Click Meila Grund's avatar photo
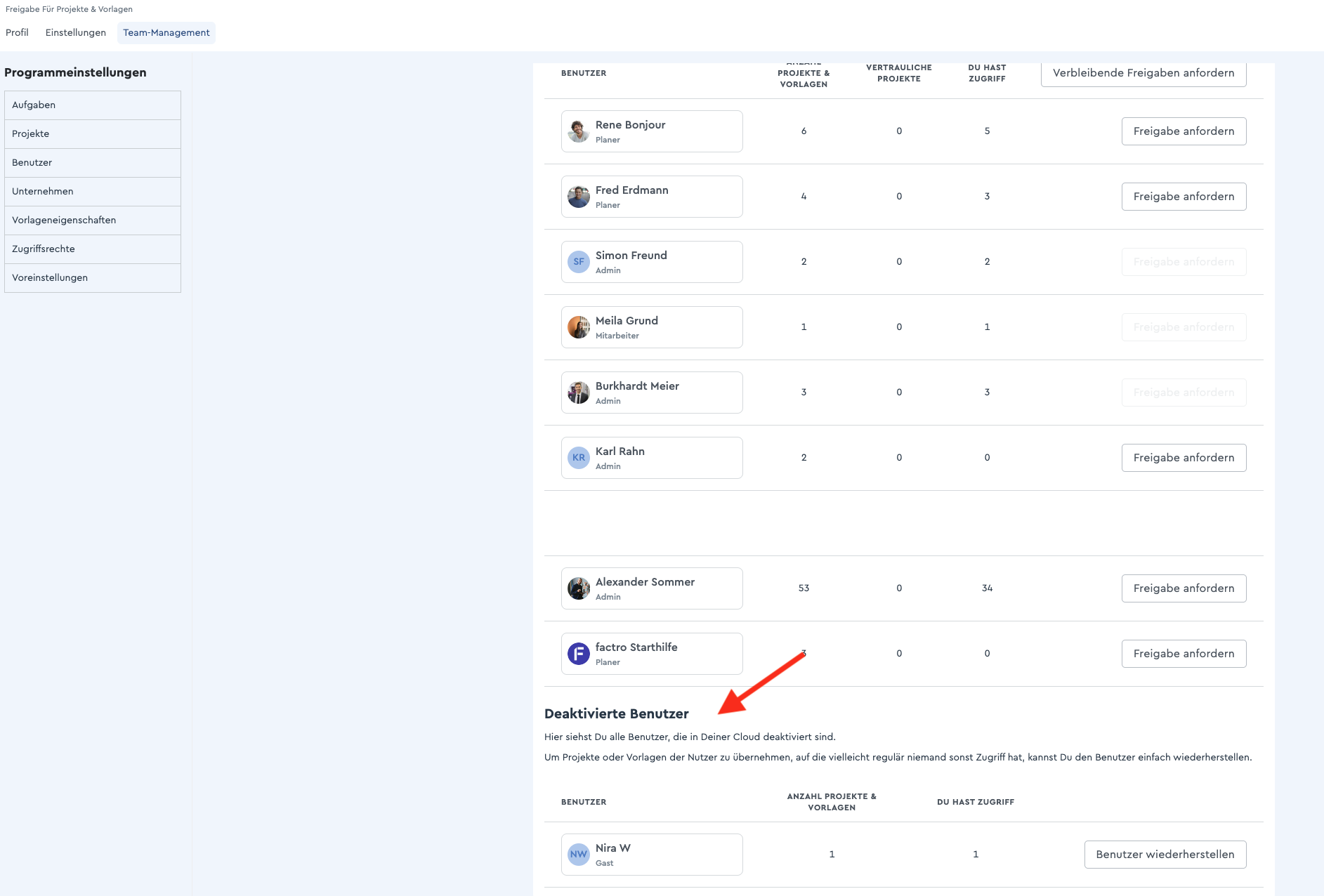Image resolution: width=1324 pixels, height=896 pixels. pyautogui.click(x=578, y=327)
